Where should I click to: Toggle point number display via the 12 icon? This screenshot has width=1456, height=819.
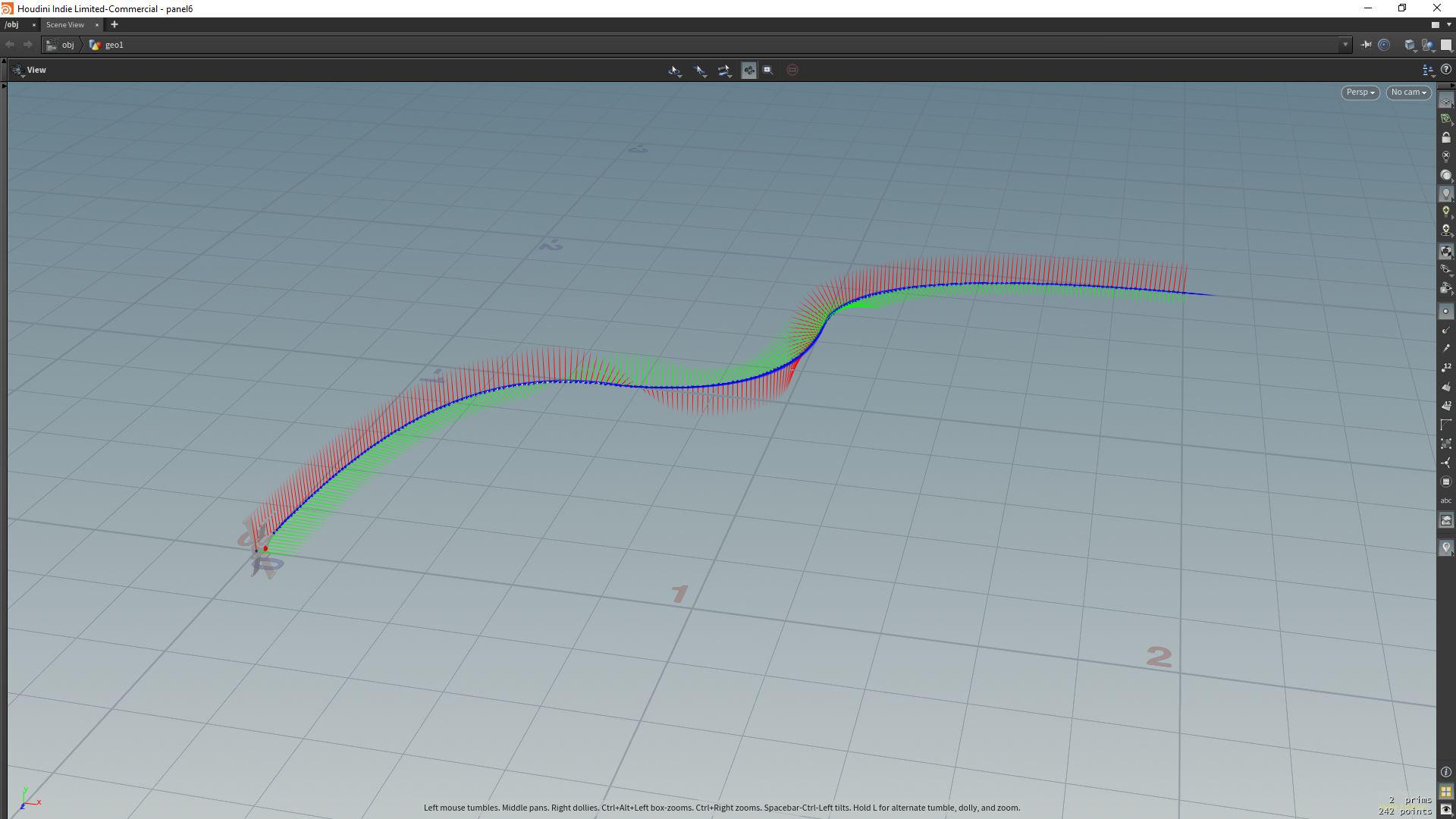(1447, 369)
